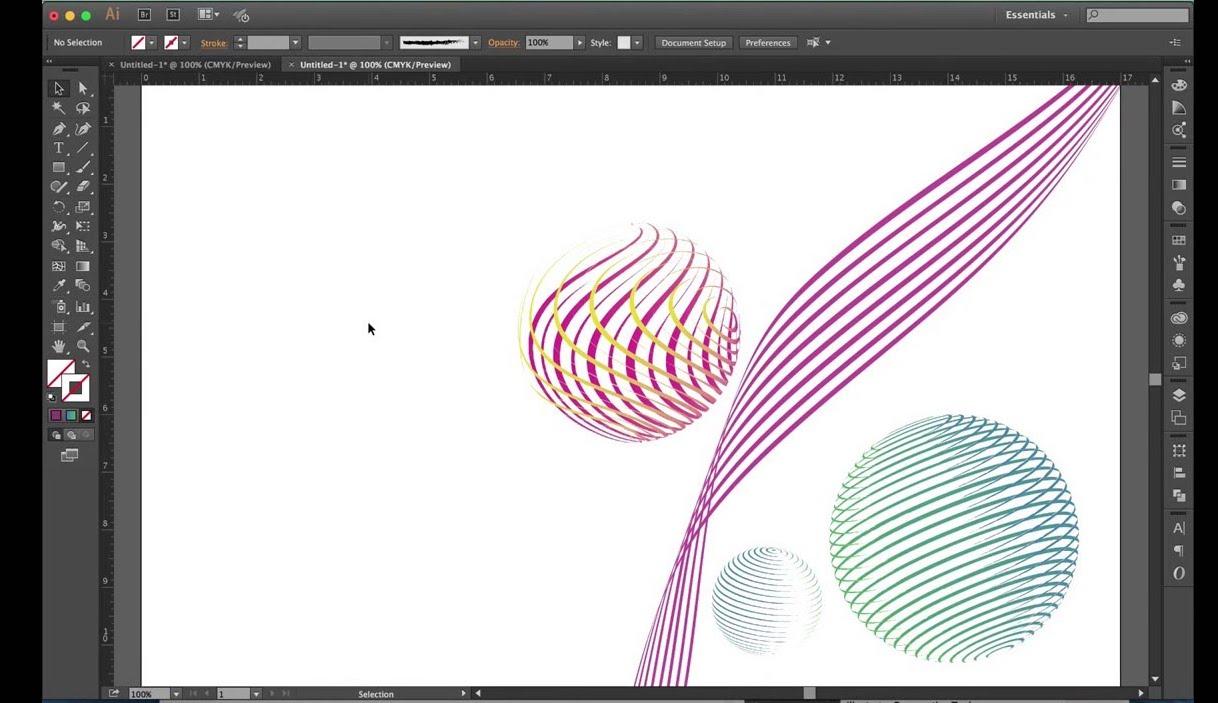Switch to the first Untitled-1 document tab
Image resolution: width=1218 pixels, height=703 pixels.
pyautogui.click(x=193, y=64)
